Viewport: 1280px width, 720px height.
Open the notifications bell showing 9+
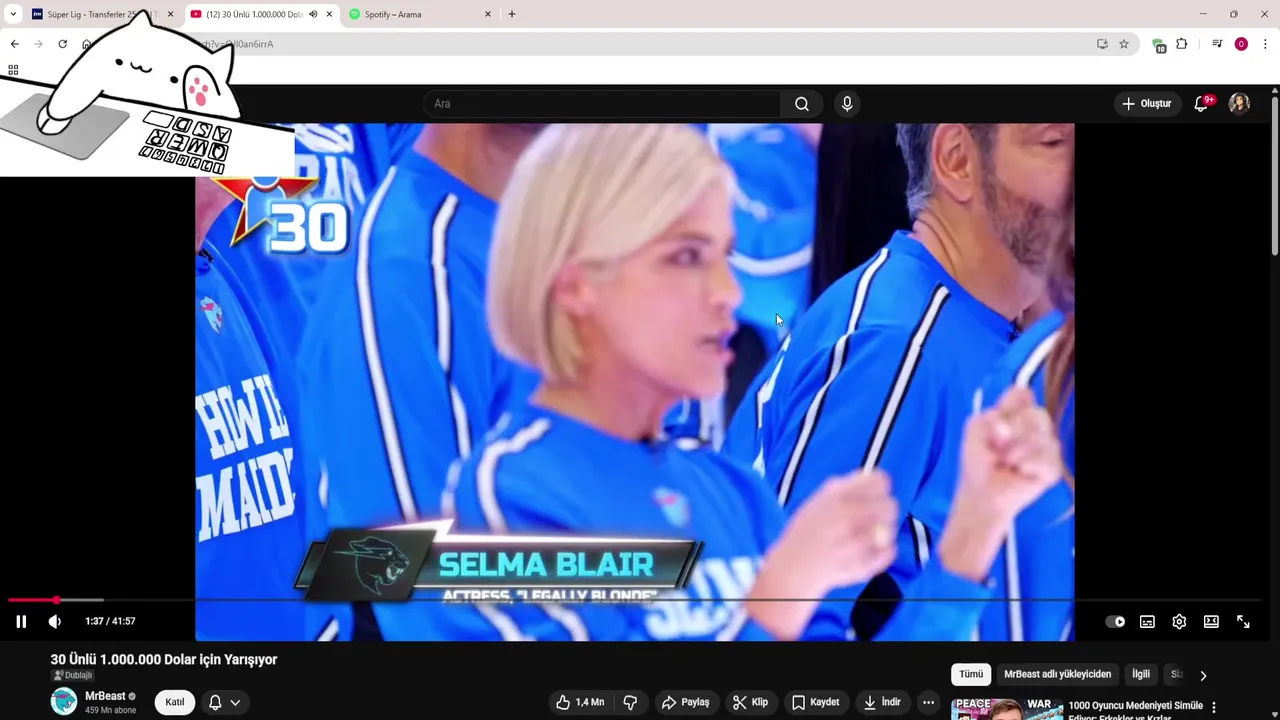[x=1202, y=104]
